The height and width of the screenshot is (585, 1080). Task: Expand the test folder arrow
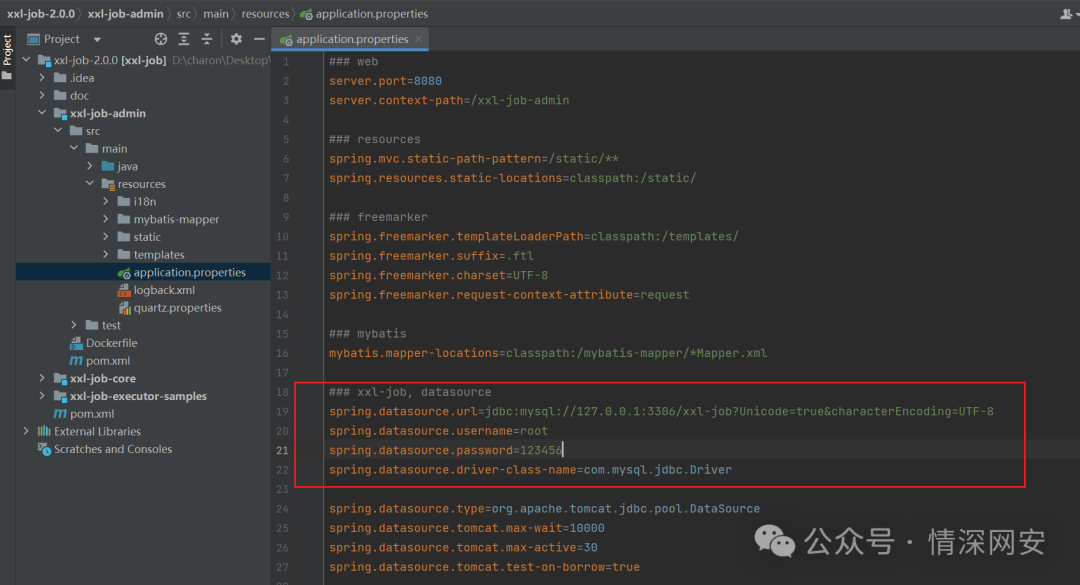74,325
